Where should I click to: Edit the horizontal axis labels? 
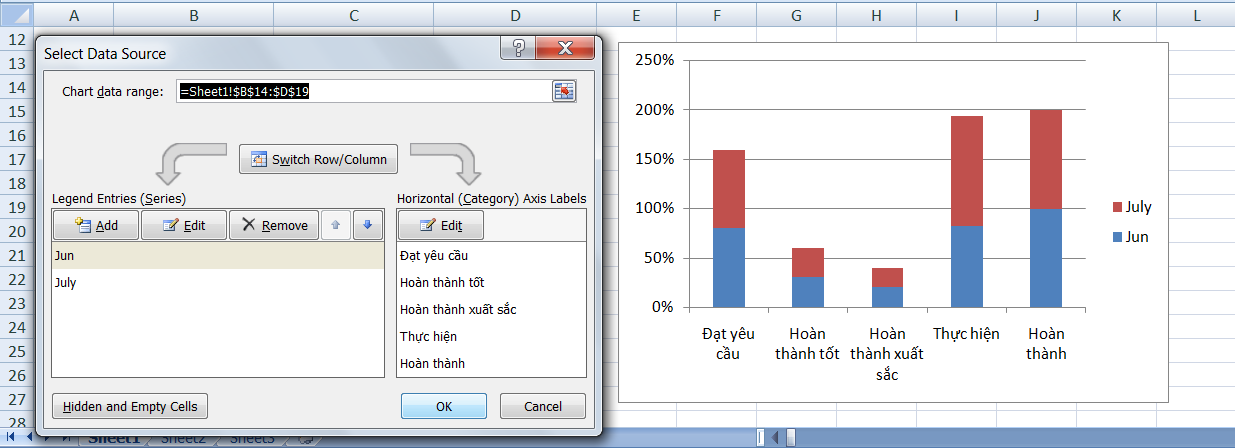click(x=441, y=225)
